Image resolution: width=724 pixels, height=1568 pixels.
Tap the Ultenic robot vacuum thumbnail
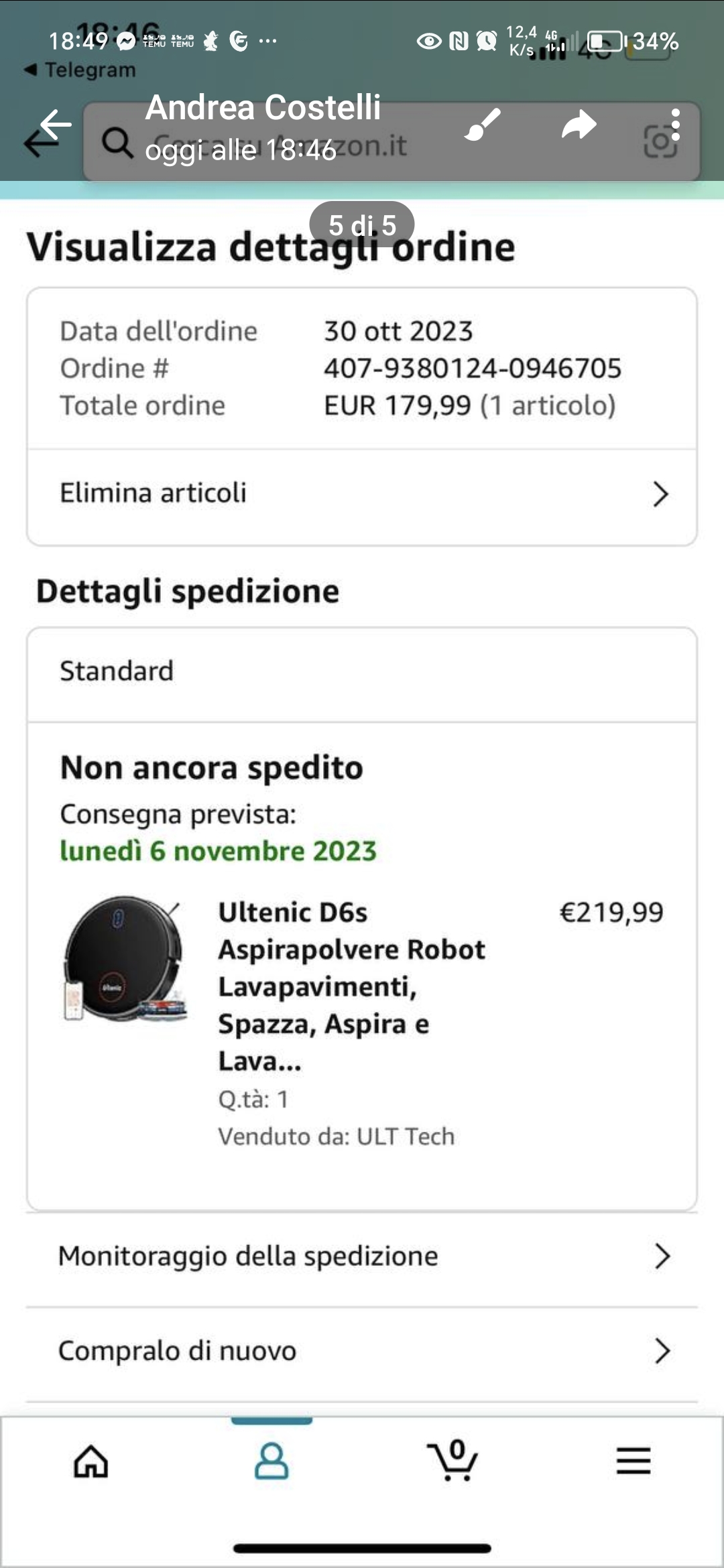pos(124,958)
